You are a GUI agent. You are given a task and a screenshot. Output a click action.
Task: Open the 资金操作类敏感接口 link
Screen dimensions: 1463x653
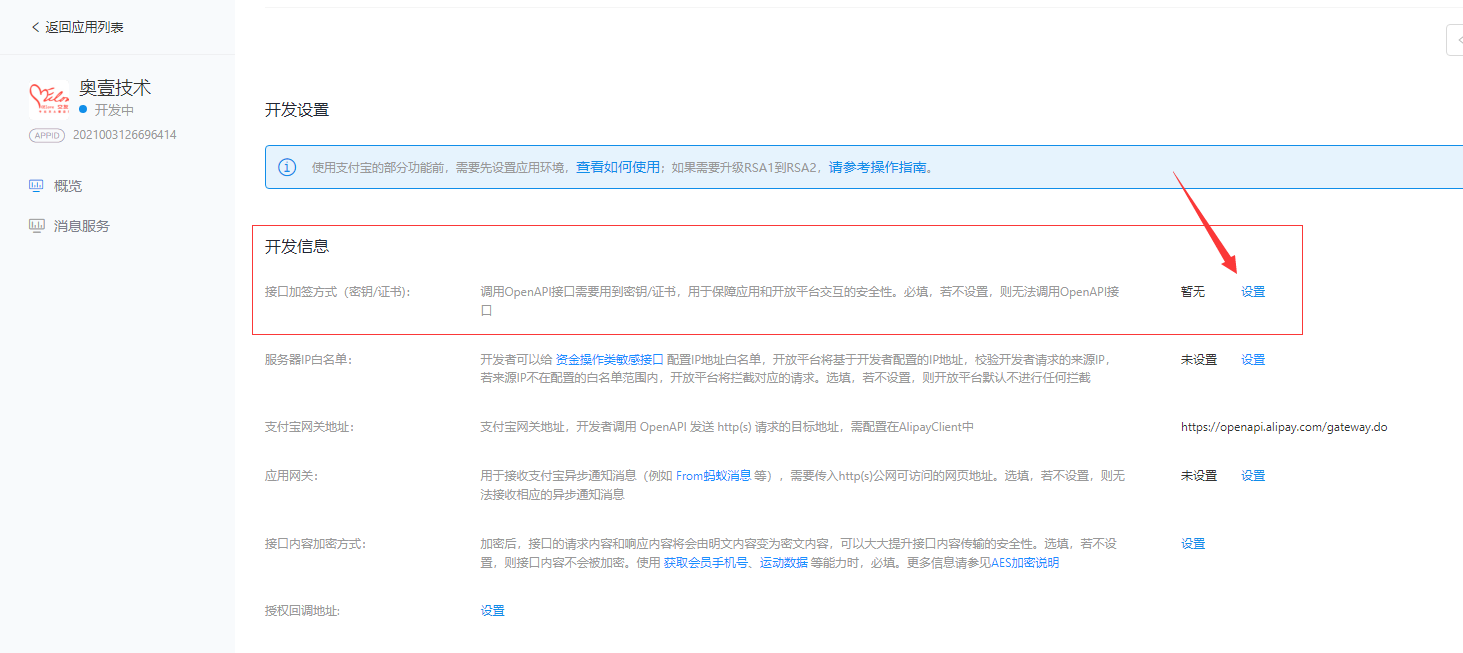[x=609, y=360]
